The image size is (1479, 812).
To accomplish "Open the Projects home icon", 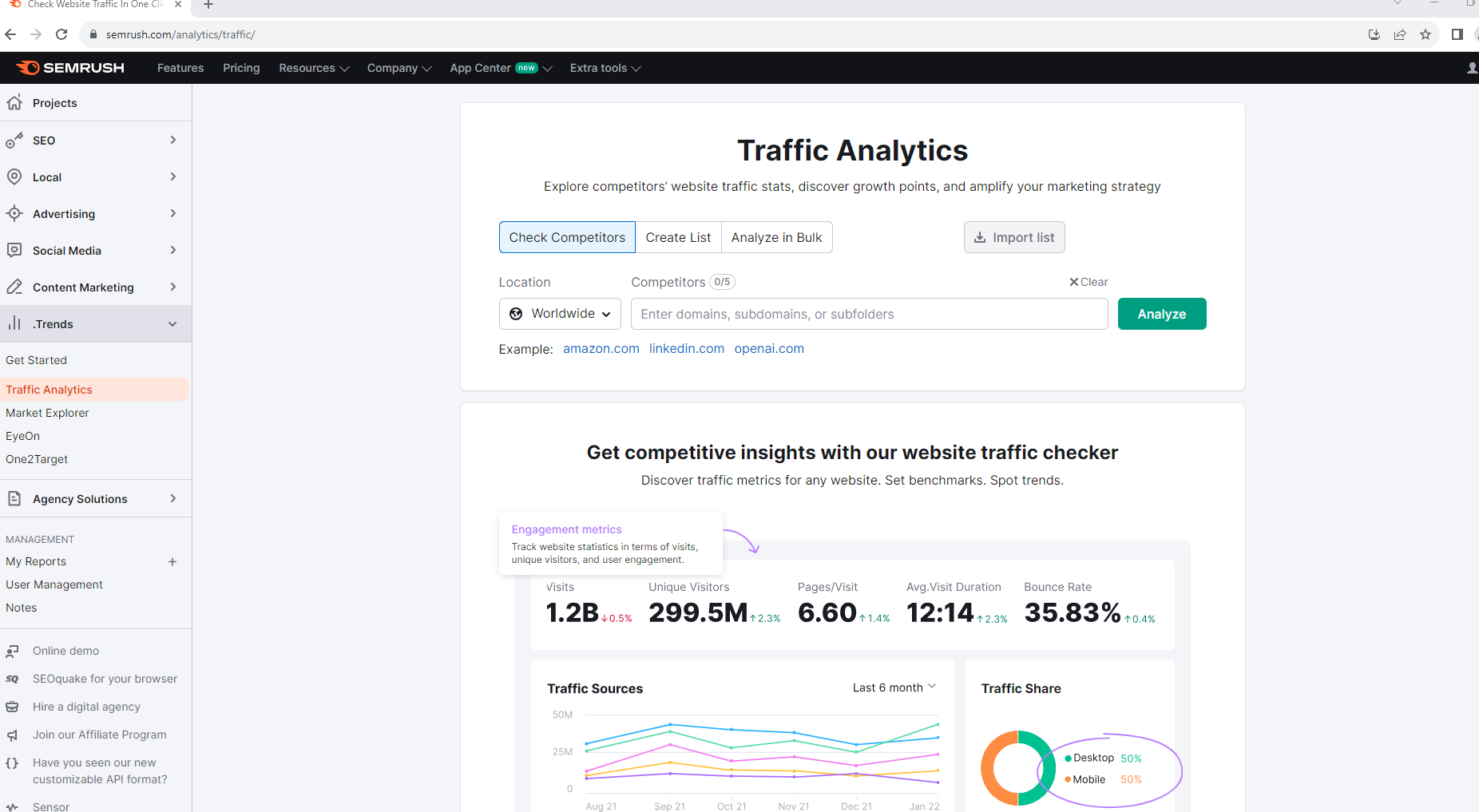I will 14,102.
